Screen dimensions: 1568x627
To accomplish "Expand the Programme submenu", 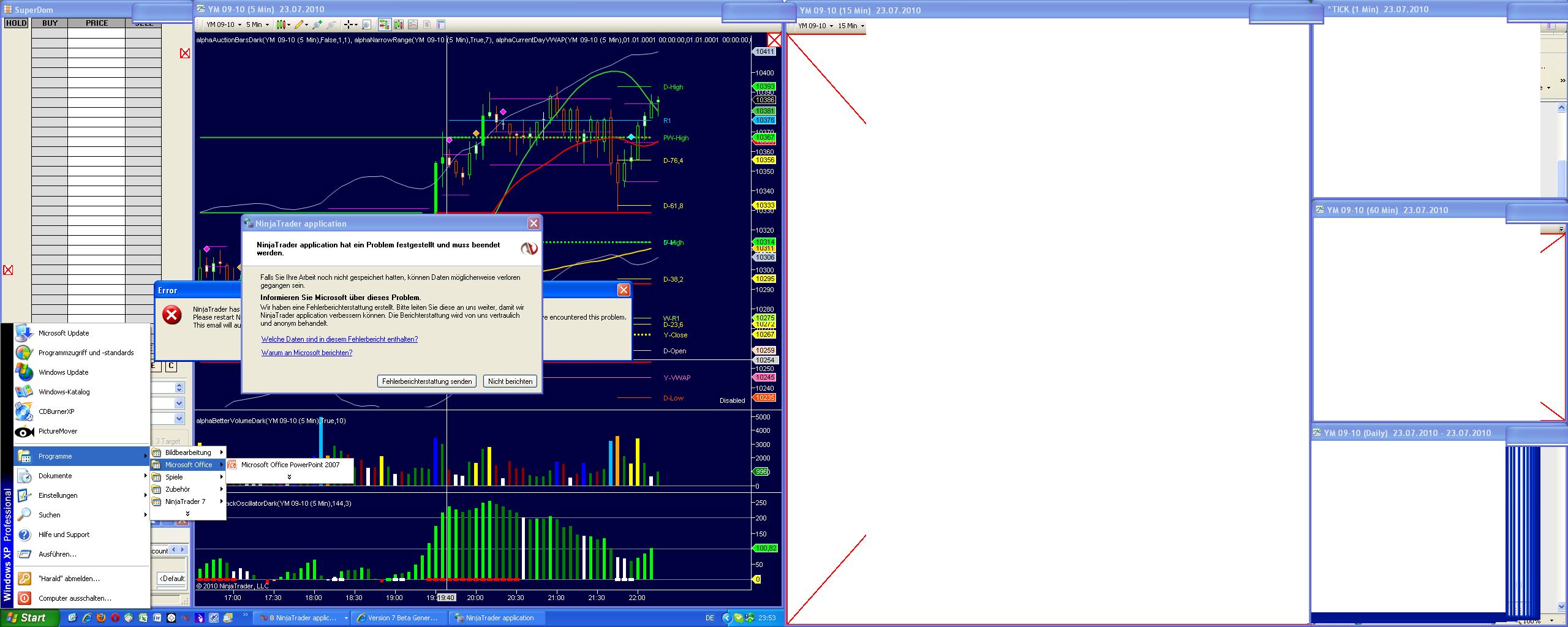I will pos(82,456).
